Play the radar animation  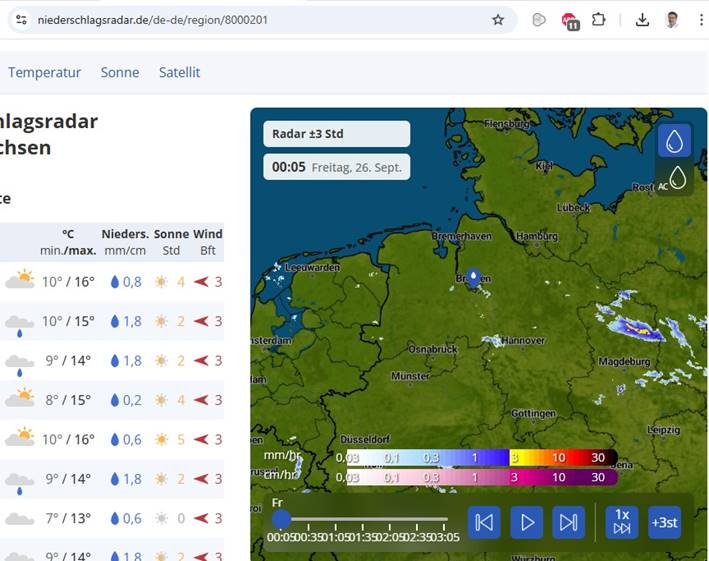coord(526,522)
